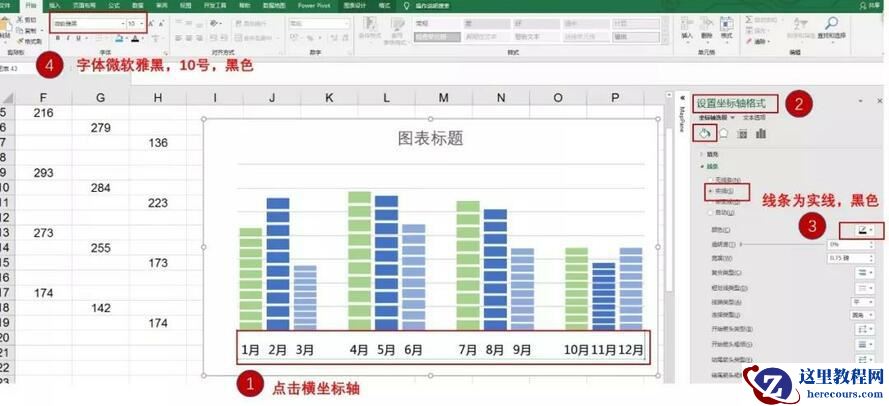
Task: Toggle Bold formatting in Font group
Action: click(x=57, y=39)
